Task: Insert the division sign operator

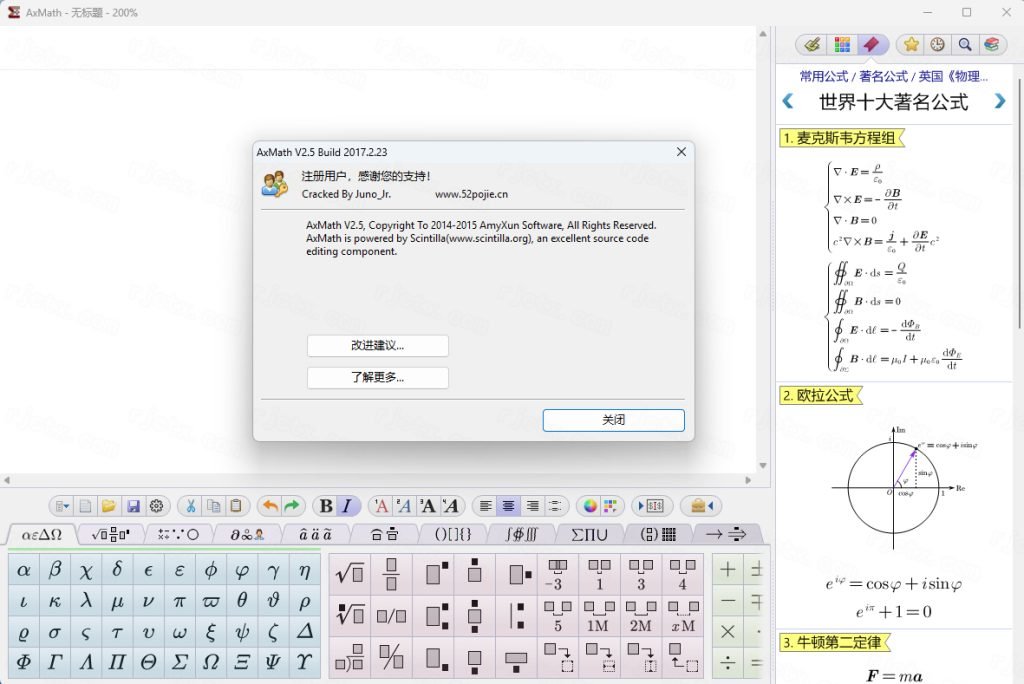Action: 728,664
